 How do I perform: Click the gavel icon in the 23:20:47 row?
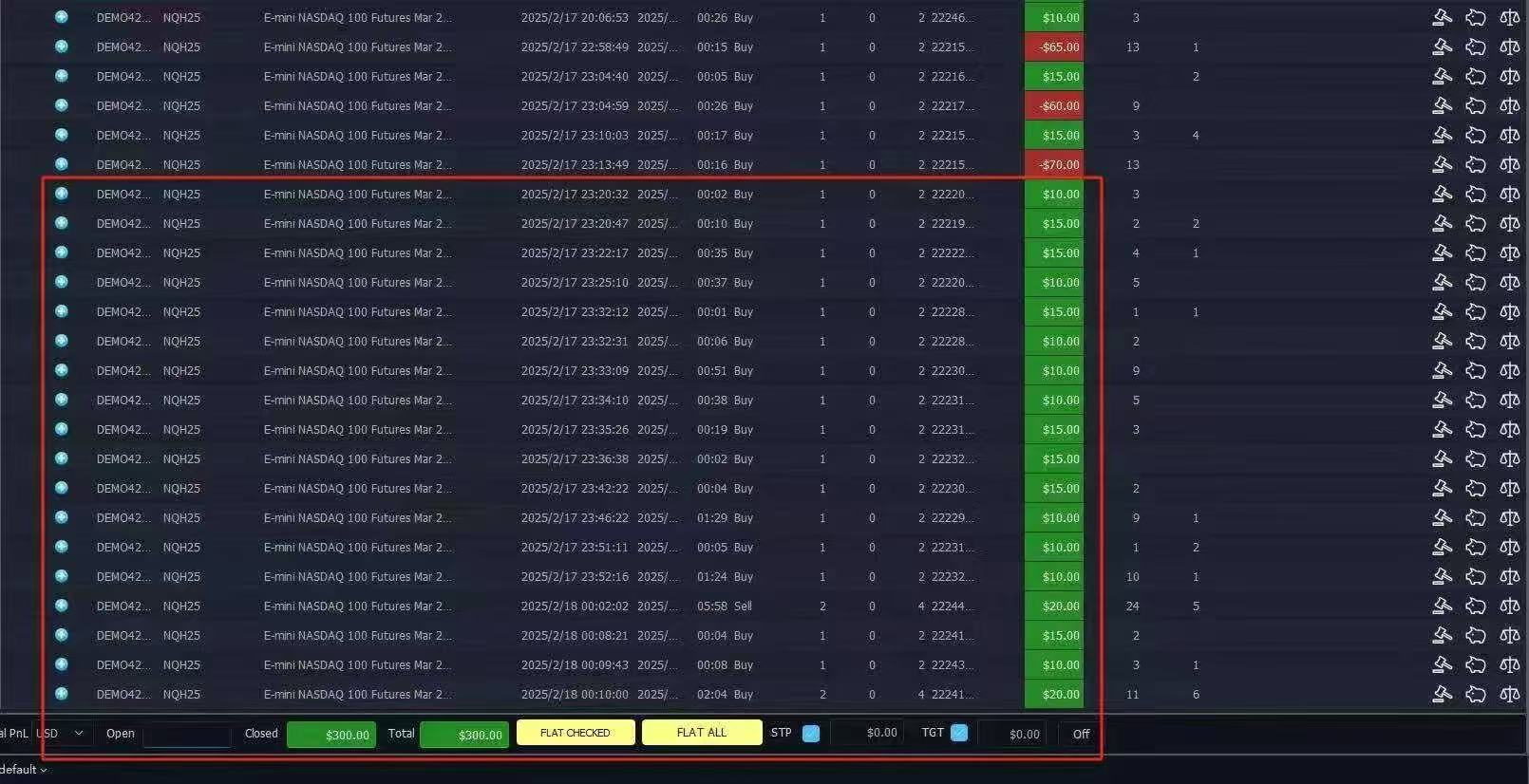1442,223
